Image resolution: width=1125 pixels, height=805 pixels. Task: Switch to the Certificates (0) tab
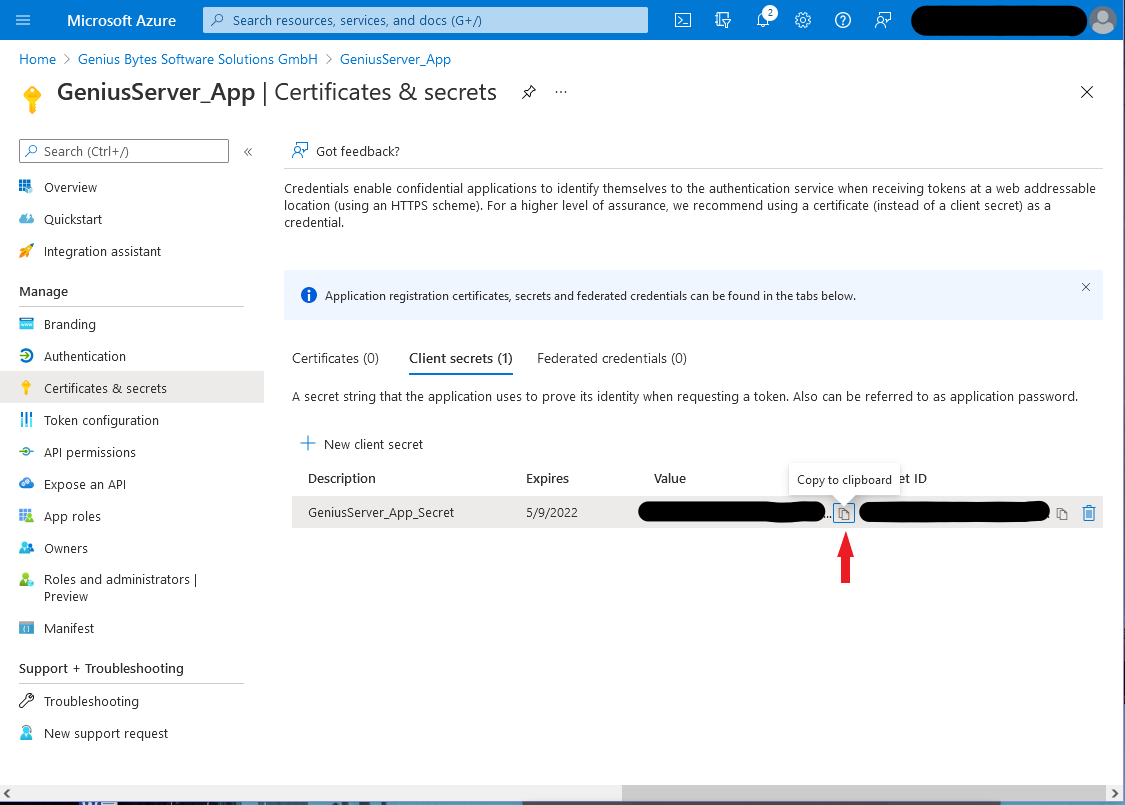pyautogui.click(x=335, y=358)
